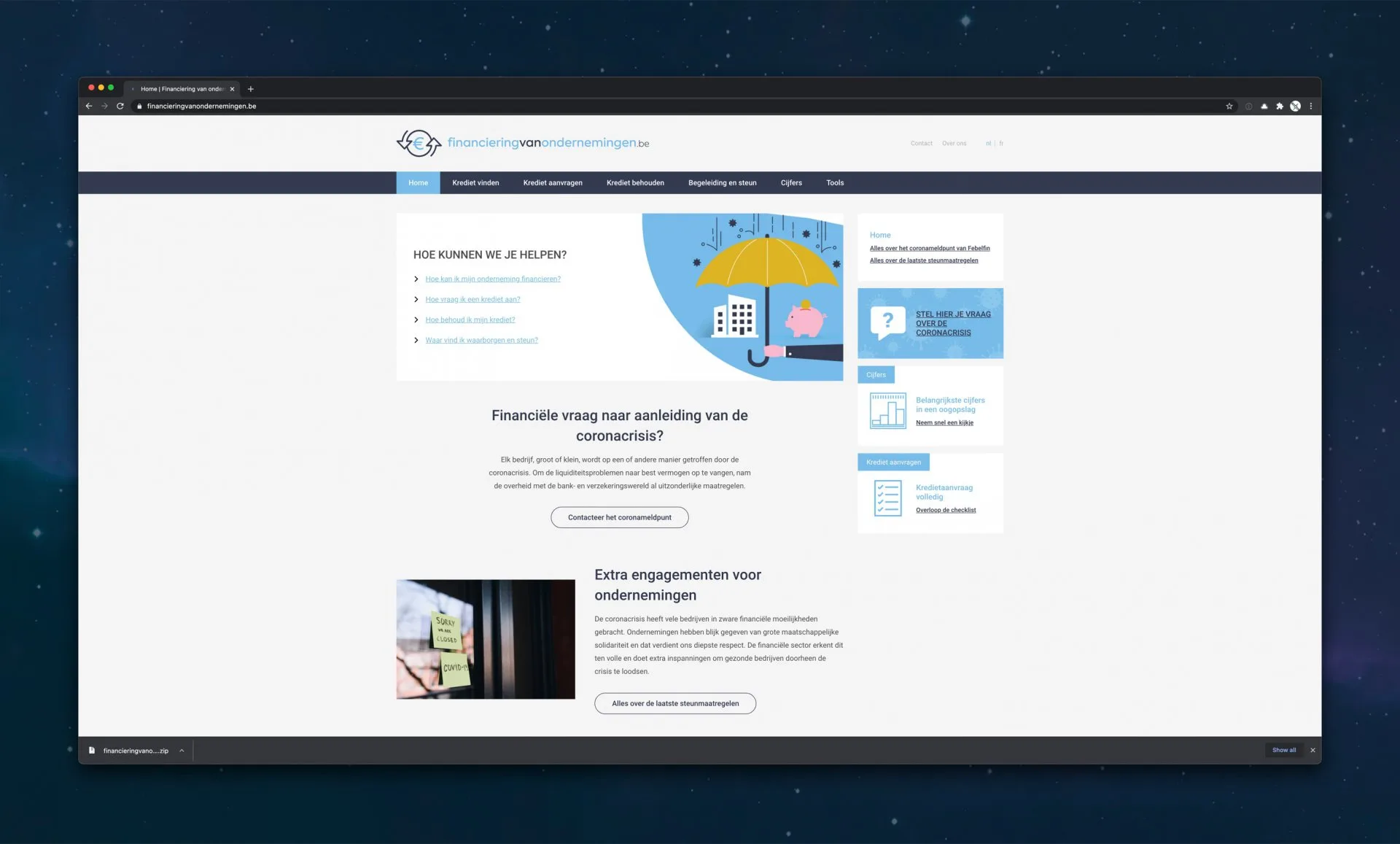Click the euro logo of financieringvanondernemingen.be
Image resolution: width=1400 pixels, height=844 pixels.
coord(419,143)
